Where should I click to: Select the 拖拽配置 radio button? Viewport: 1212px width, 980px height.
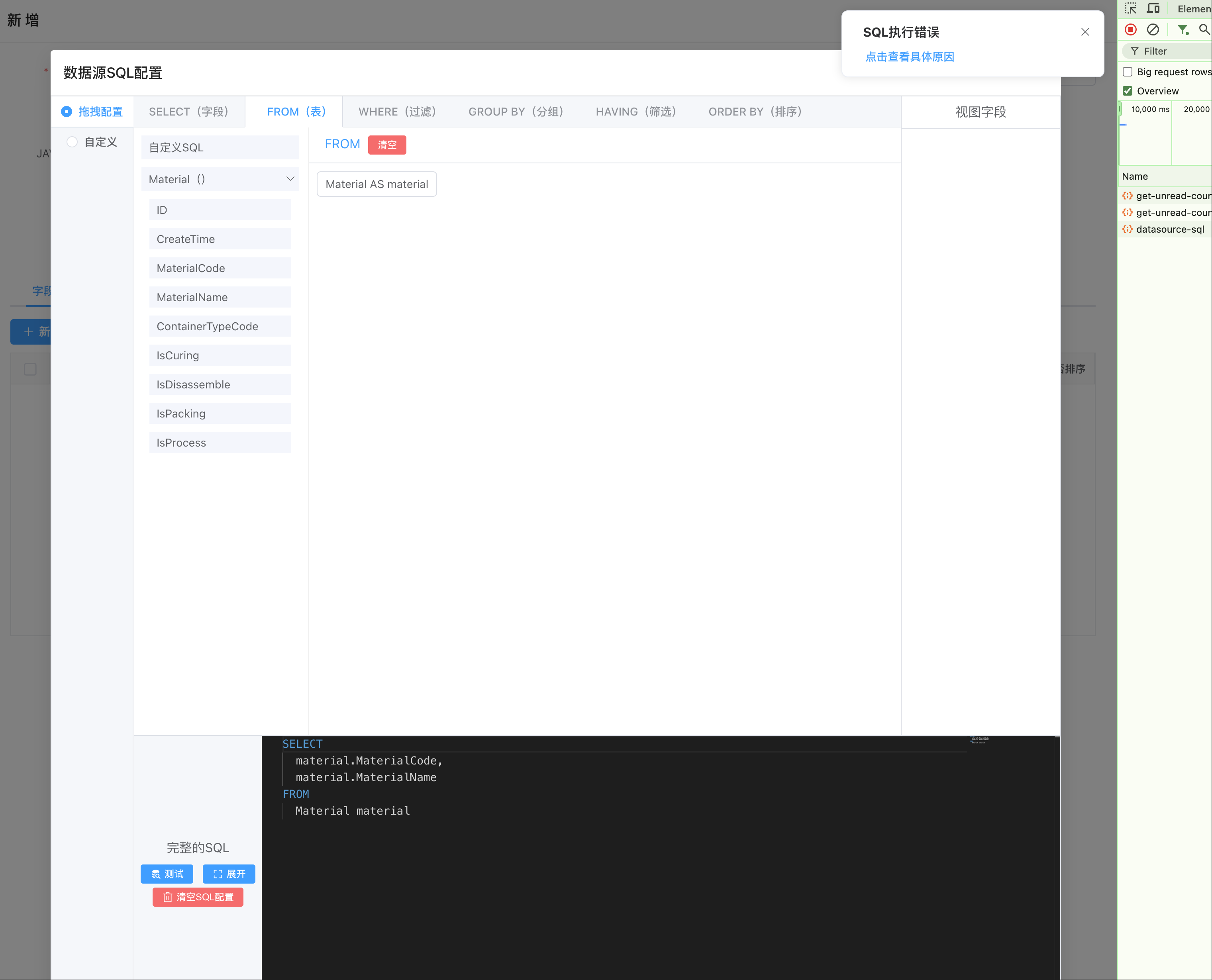click(x=67, y=112)
